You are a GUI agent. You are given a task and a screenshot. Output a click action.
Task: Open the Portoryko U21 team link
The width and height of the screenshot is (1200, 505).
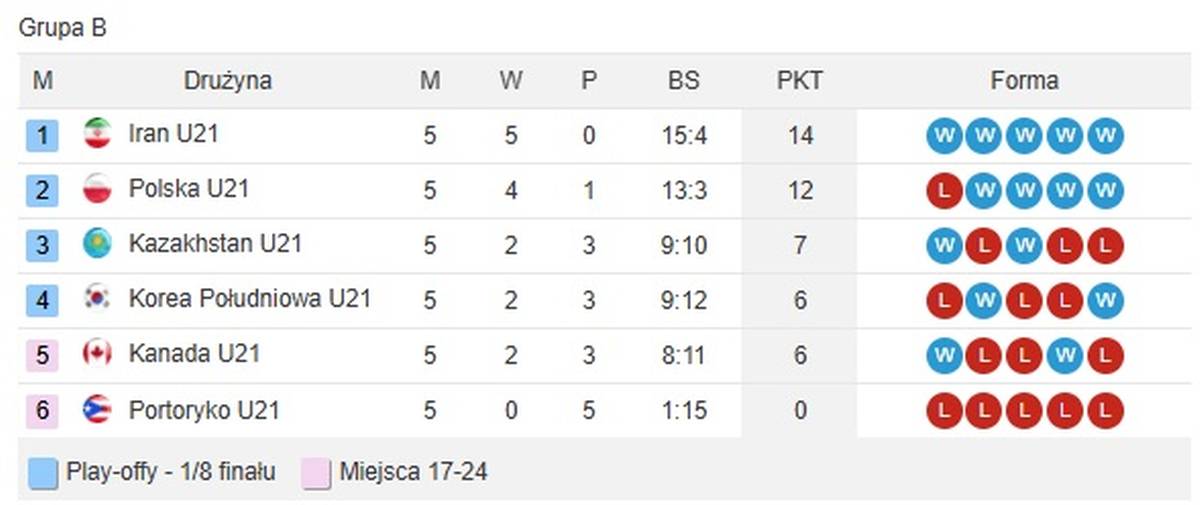pyautogui.click(x=203, y=410)
